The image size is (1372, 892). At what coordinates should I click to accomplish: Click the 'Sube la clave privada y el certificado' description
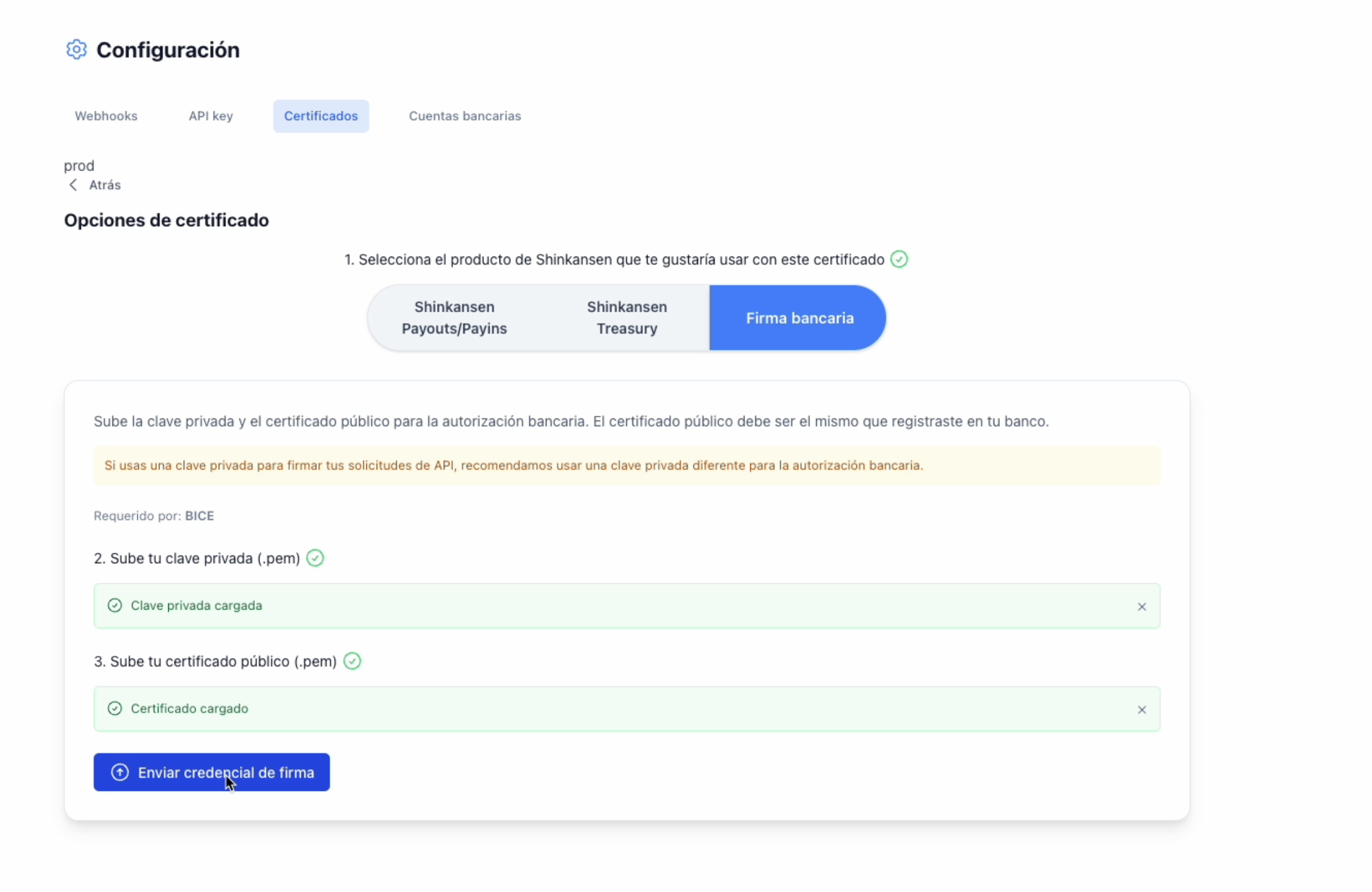click(x=571, y=421)
